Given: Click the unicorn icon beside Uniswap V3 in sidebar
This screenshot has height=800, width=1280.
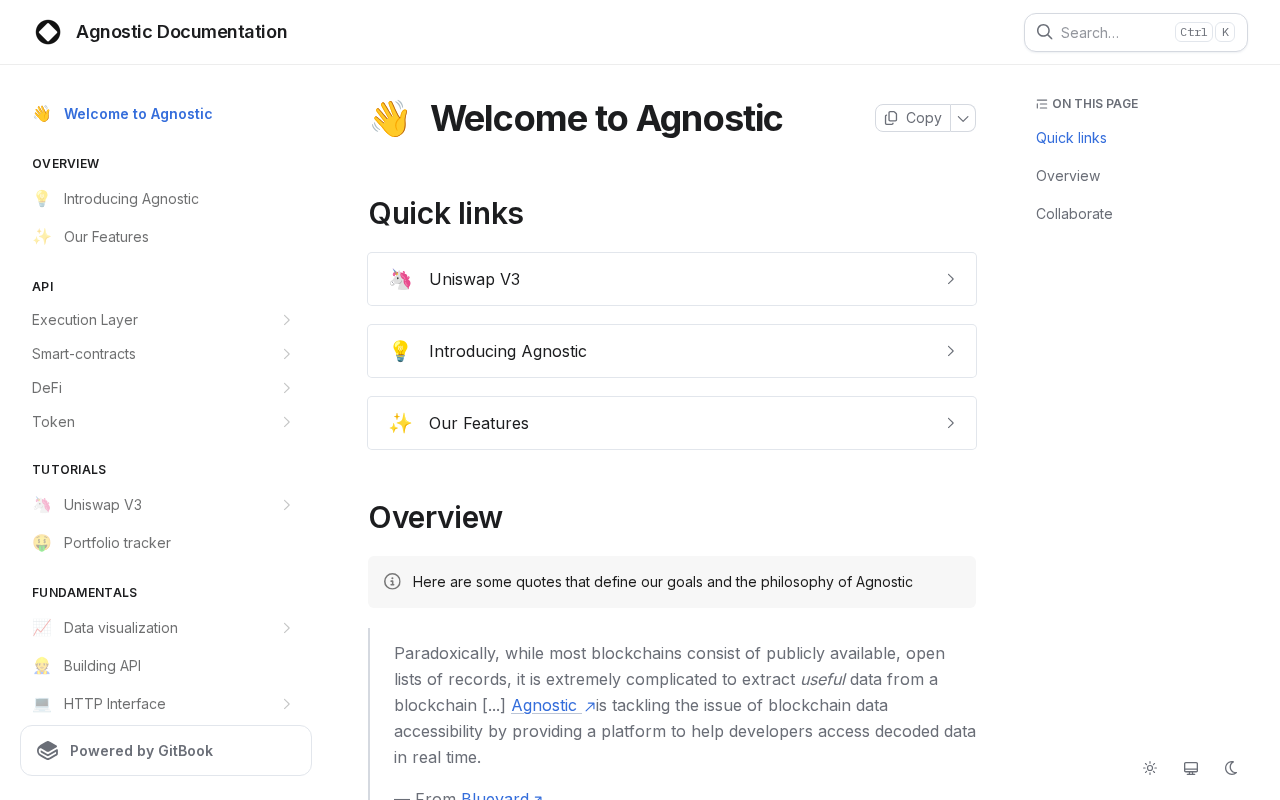Looking at the screenshot, I should pyautogui.click(x=42, y=505).
